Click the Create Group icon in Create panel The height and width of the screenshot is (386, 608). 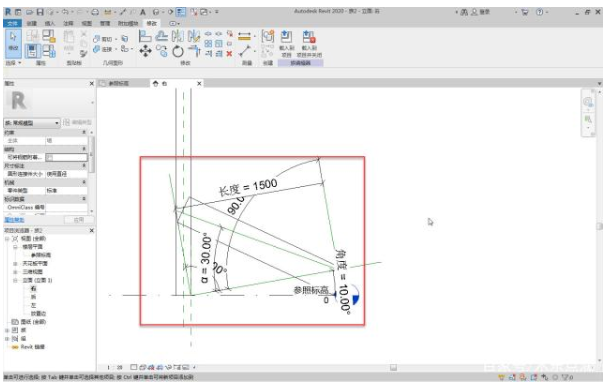click(x=268, y=37)
